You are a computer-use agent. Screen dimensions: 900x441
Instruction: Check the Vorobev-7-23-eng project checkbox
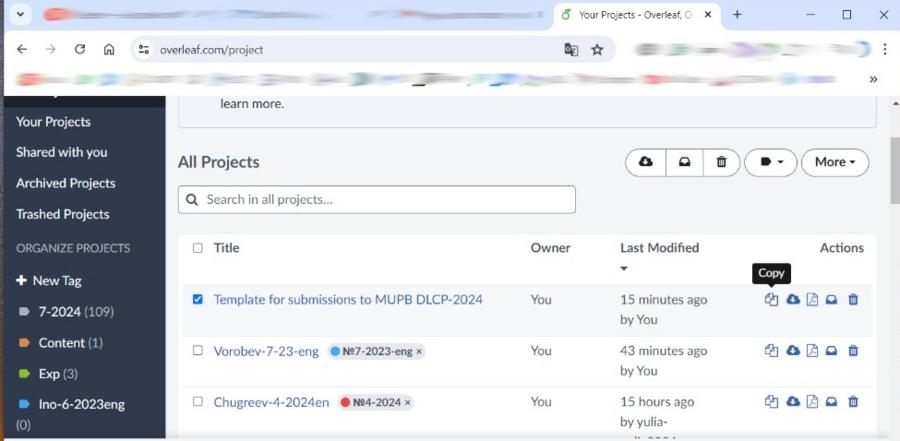tap(197, 350)
